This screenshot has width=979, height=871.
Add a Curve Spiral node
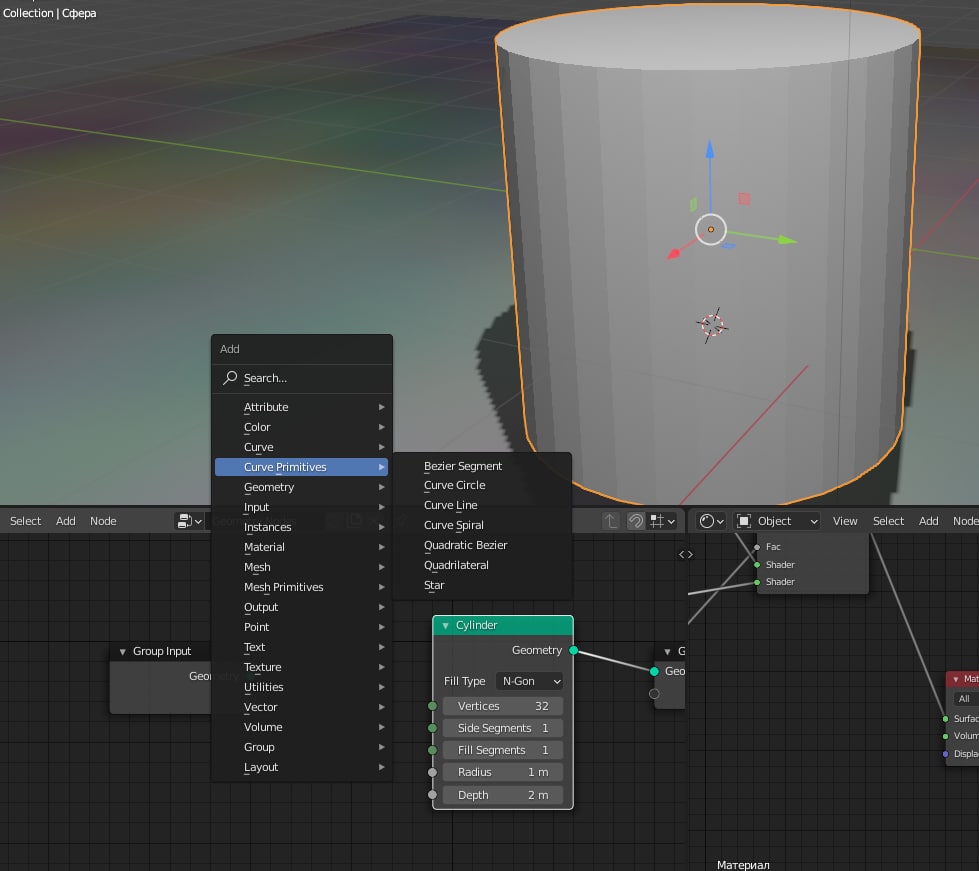click(x=482, y=525)
